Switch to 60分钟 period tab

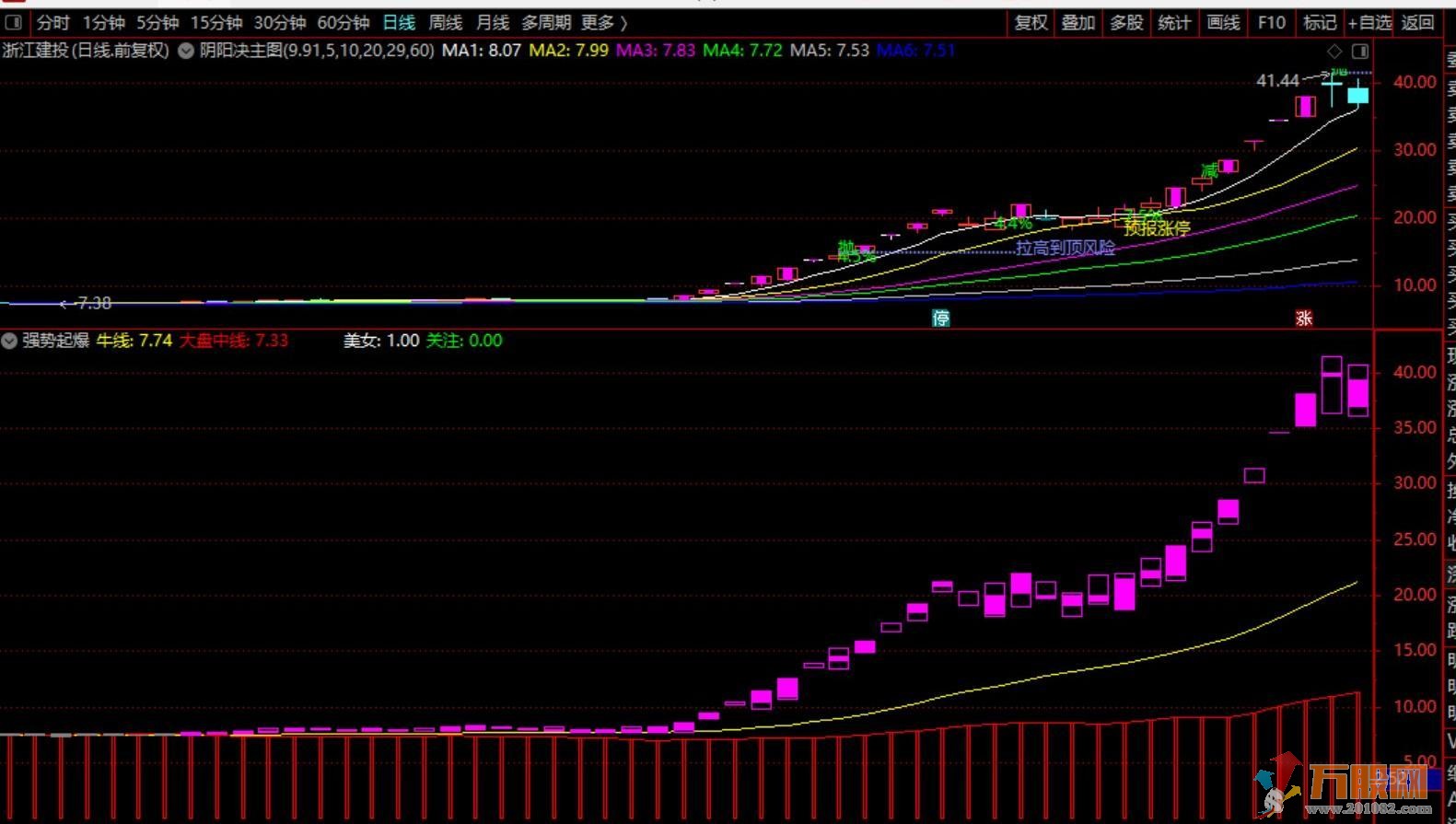pos(343,22)
